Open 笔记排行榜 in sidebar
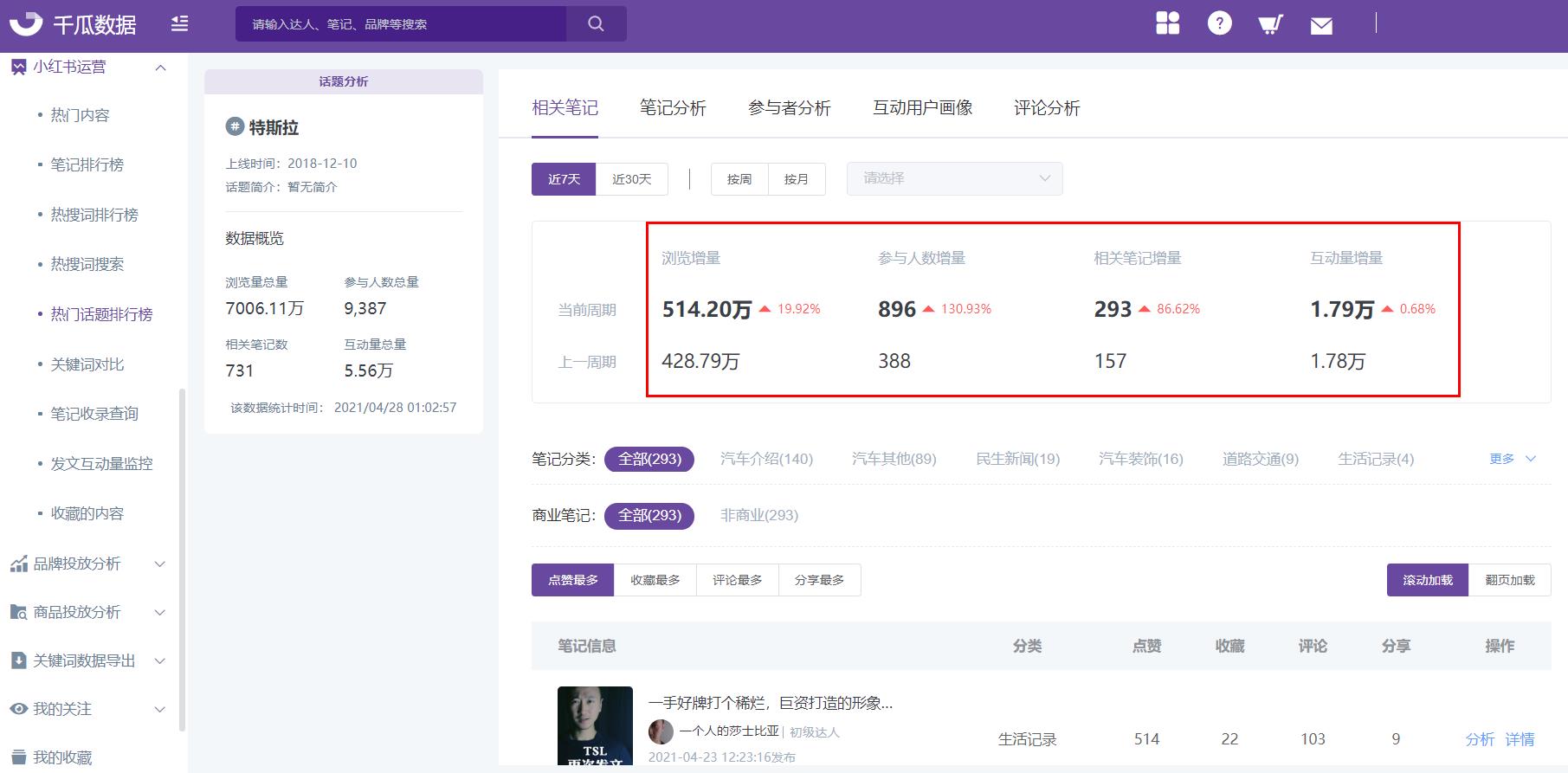This screenshot has width=1568, height=773. (x=87, y=164)
